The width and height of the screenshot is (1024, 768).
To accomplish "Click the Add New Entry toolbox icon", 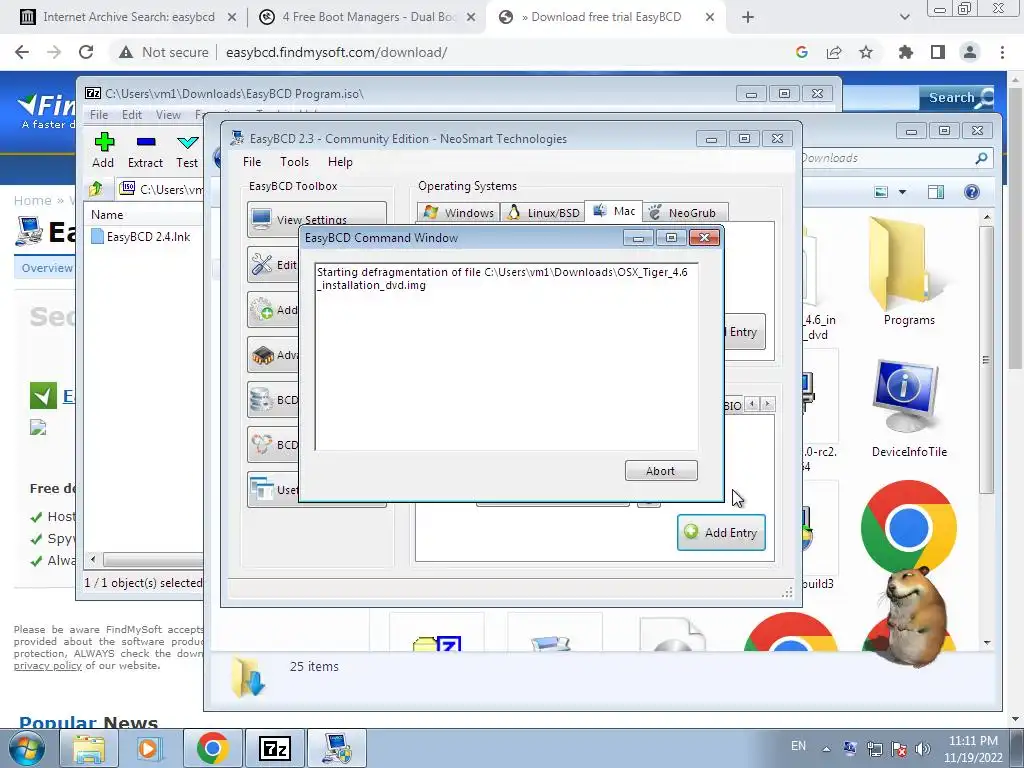I will tap(262, 310).
